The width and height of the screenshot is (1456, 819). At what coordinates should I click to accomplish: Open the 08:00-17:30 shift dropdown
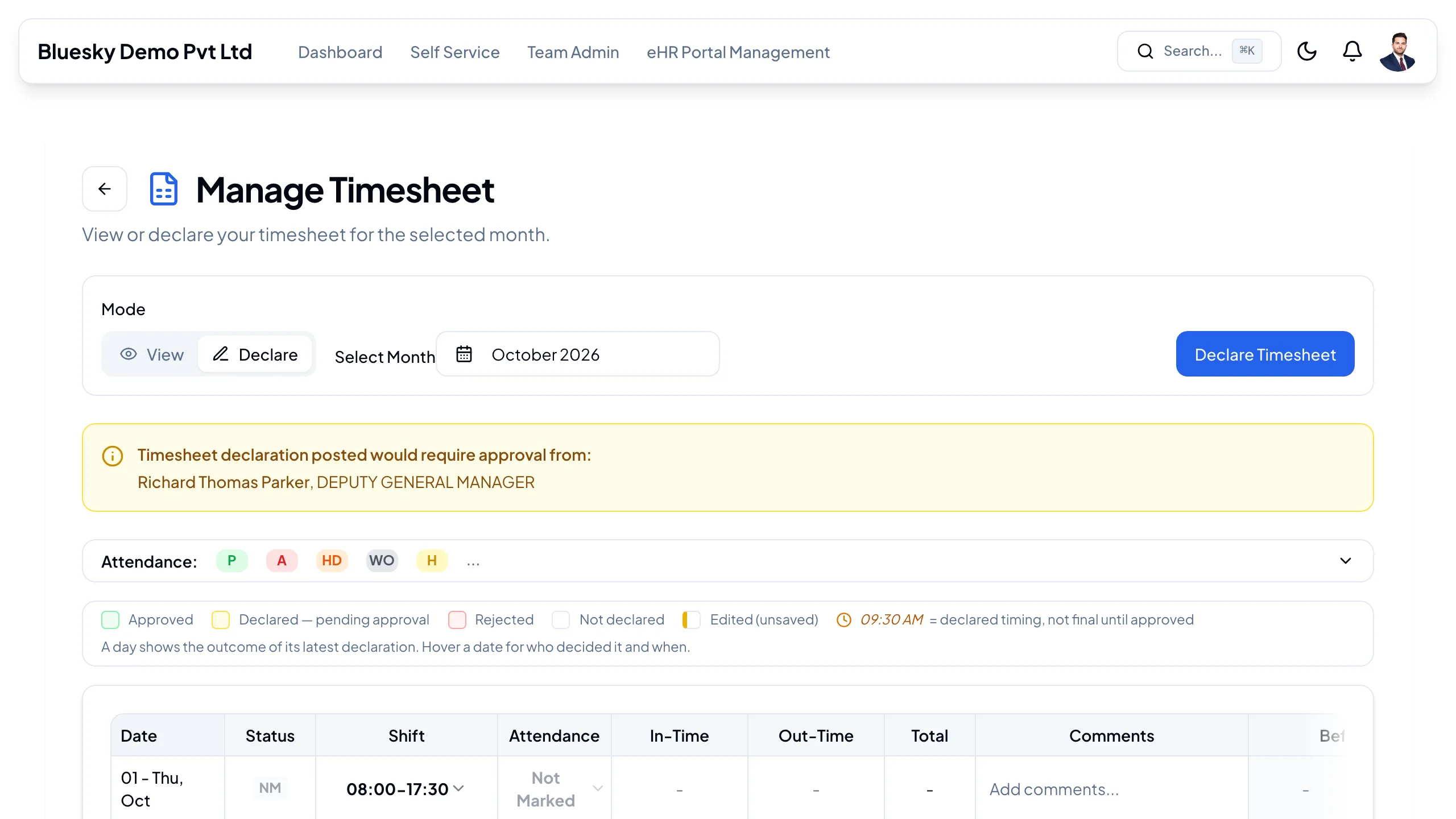pyautogui.click(x=406, y=789)
